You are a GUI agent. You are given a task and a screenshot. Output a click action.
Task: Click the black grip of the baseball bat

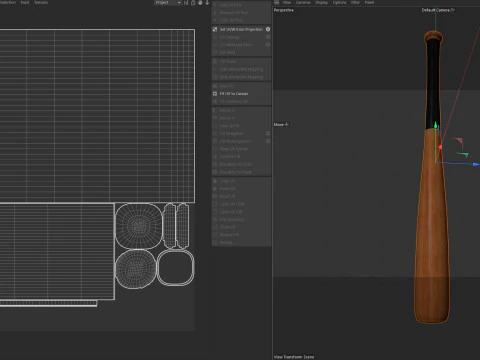point(433,83)
